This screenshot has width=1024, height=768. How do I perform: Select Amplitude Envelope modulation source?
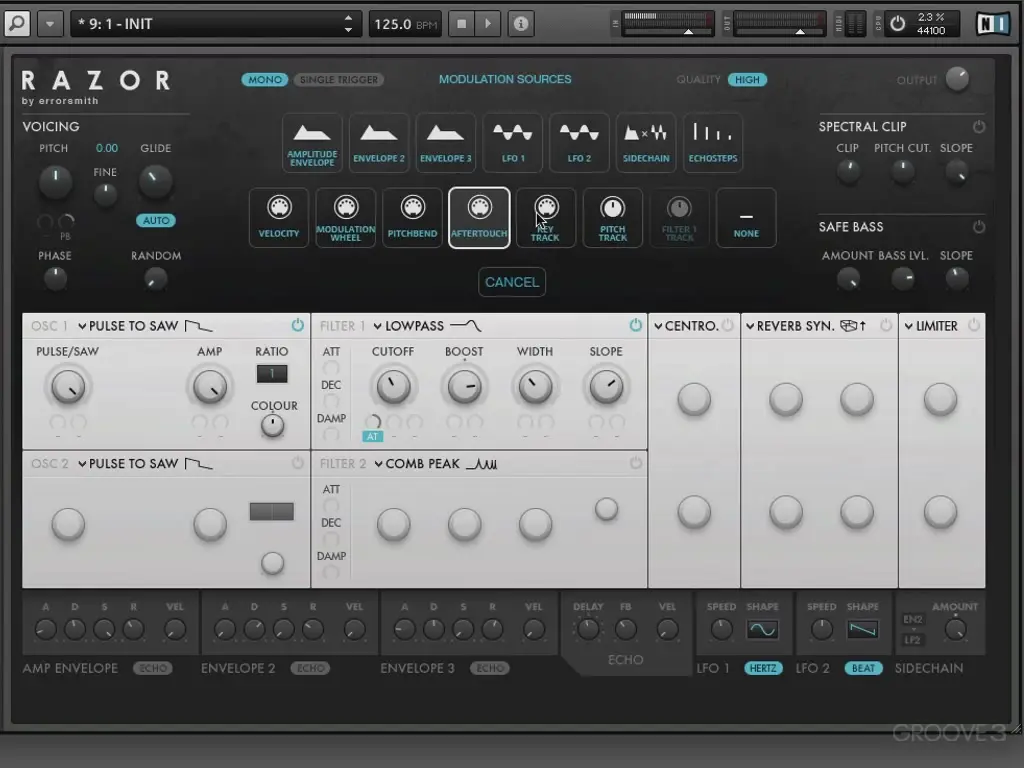(312, 143)
